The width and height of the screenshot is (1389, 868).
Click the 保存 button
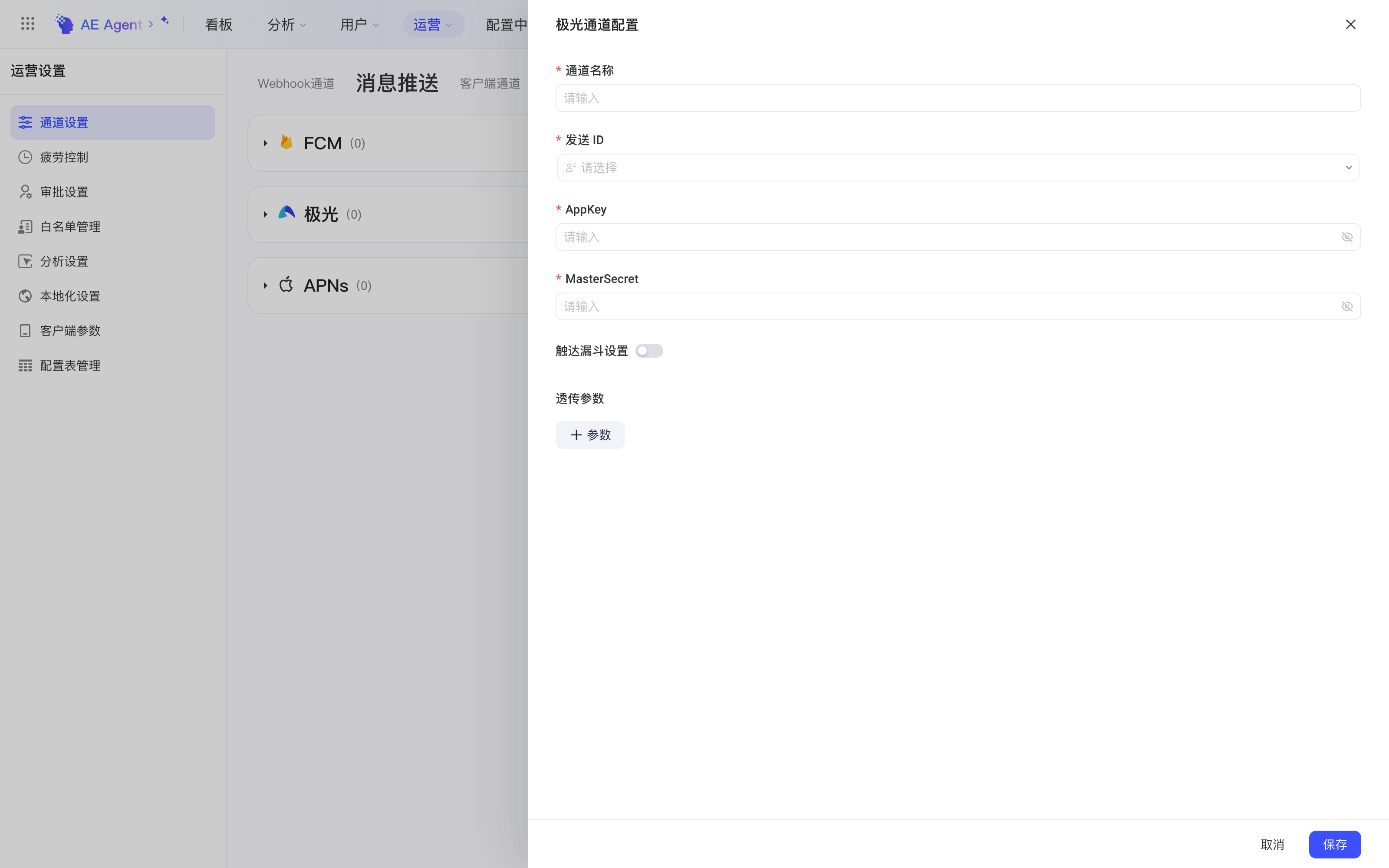1335,845
